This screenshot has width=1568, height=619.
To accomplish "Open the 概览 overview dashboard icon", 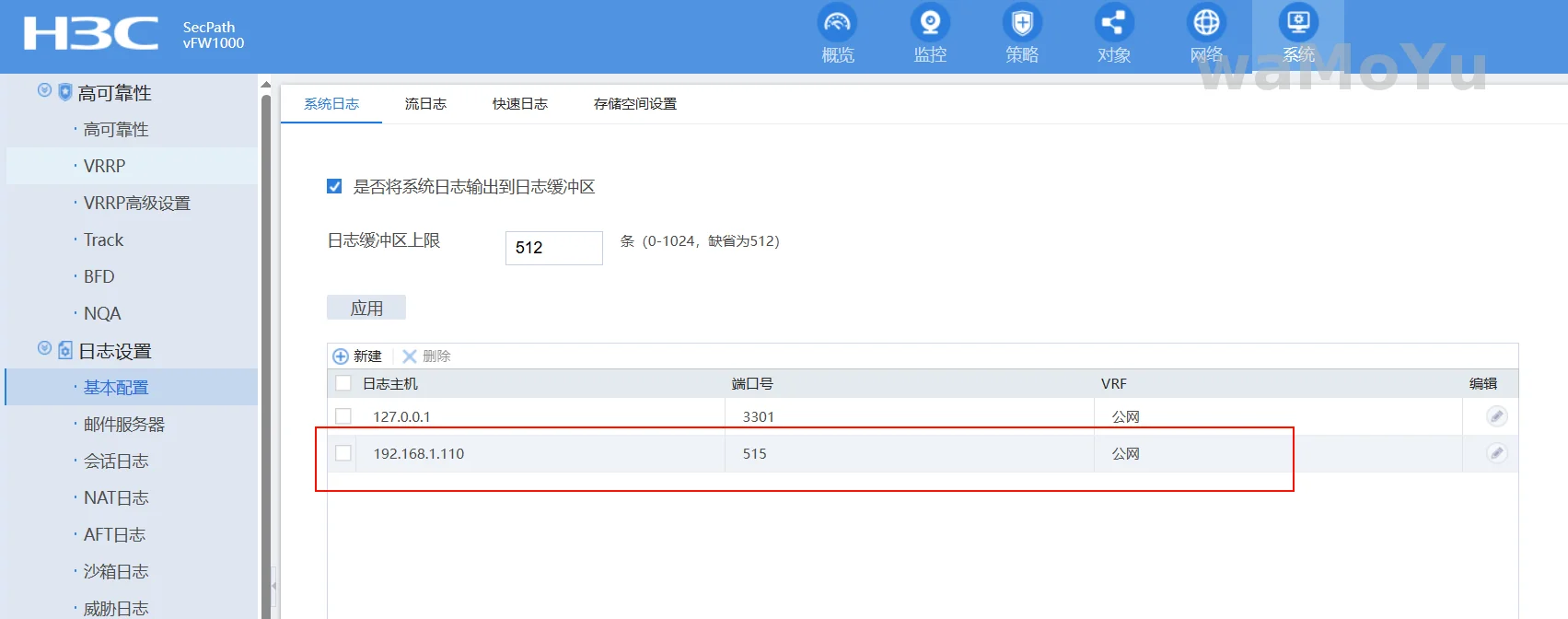I will (837, 23).
